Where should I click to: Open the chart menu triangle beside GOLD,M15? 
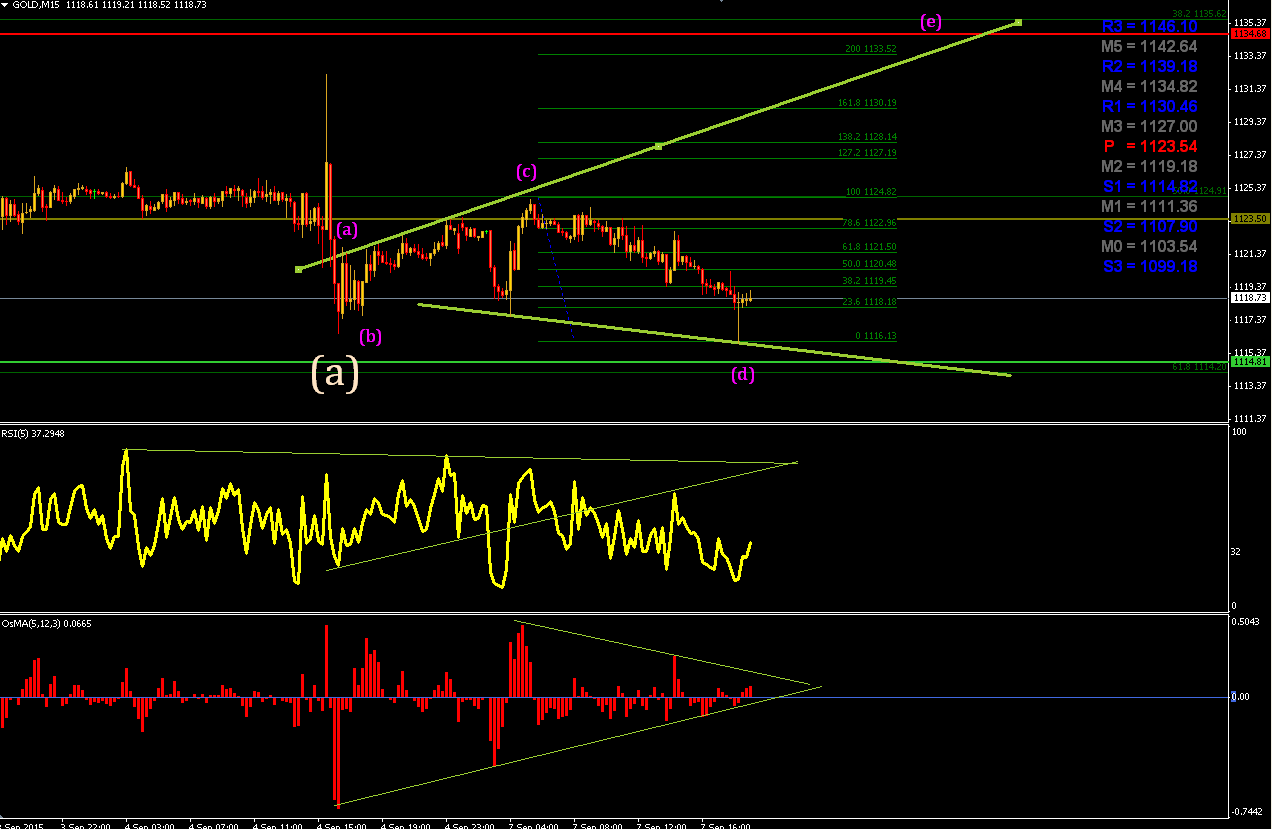7,6
